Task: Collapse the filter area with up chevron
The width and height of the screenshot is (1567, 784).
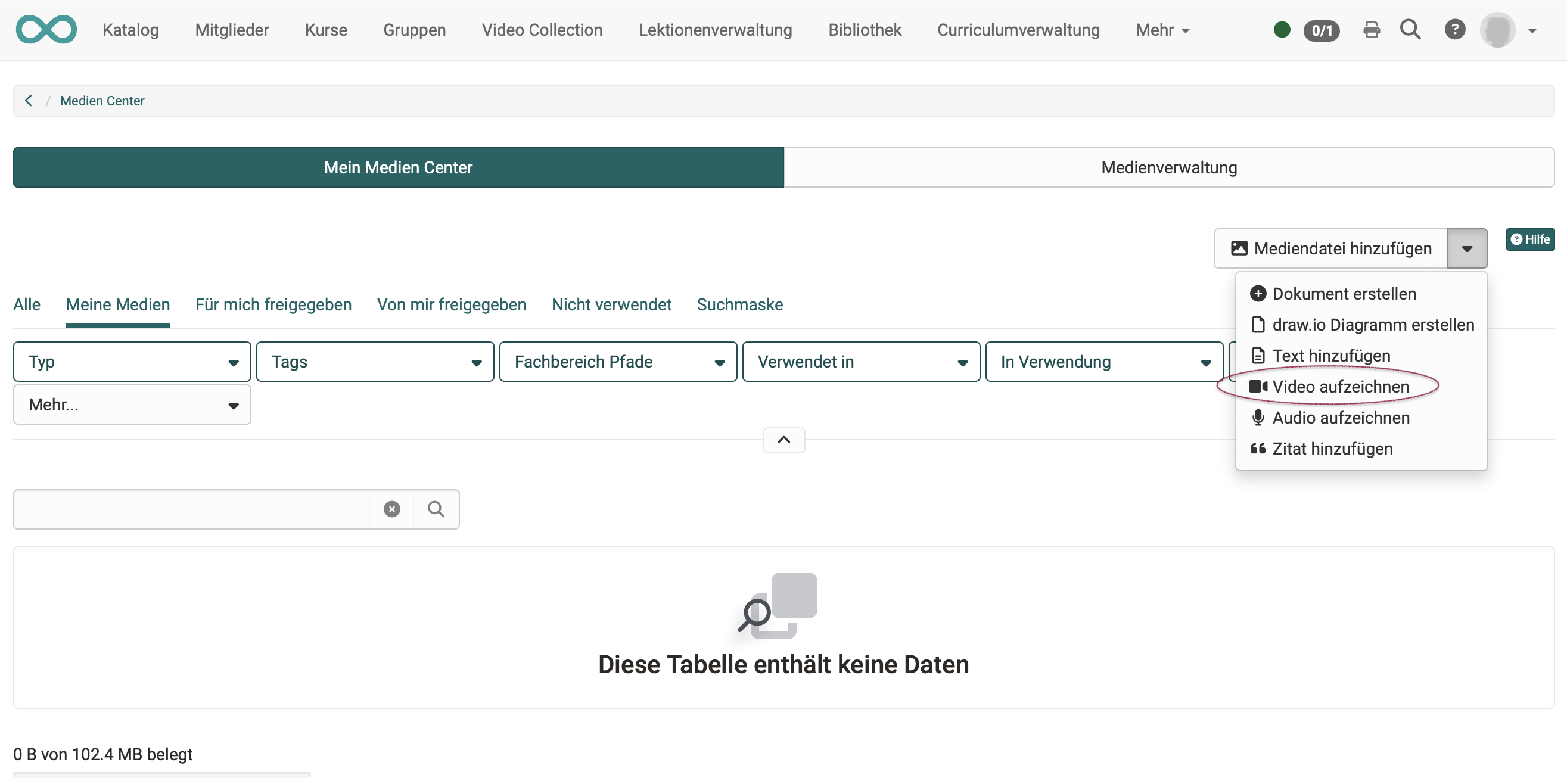Action: [x=783, y=440]
